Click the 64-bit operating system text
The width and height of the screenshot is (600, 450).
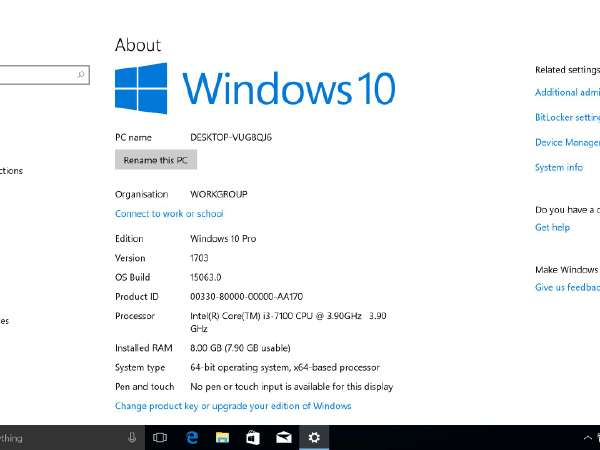click(x=285, y=367)
